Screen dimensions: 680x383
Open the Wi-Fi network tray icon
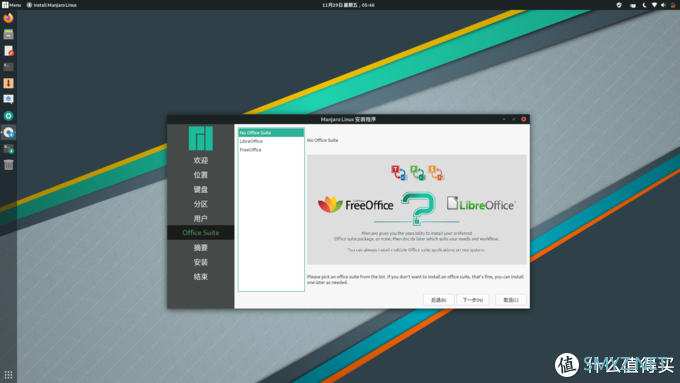654,5
